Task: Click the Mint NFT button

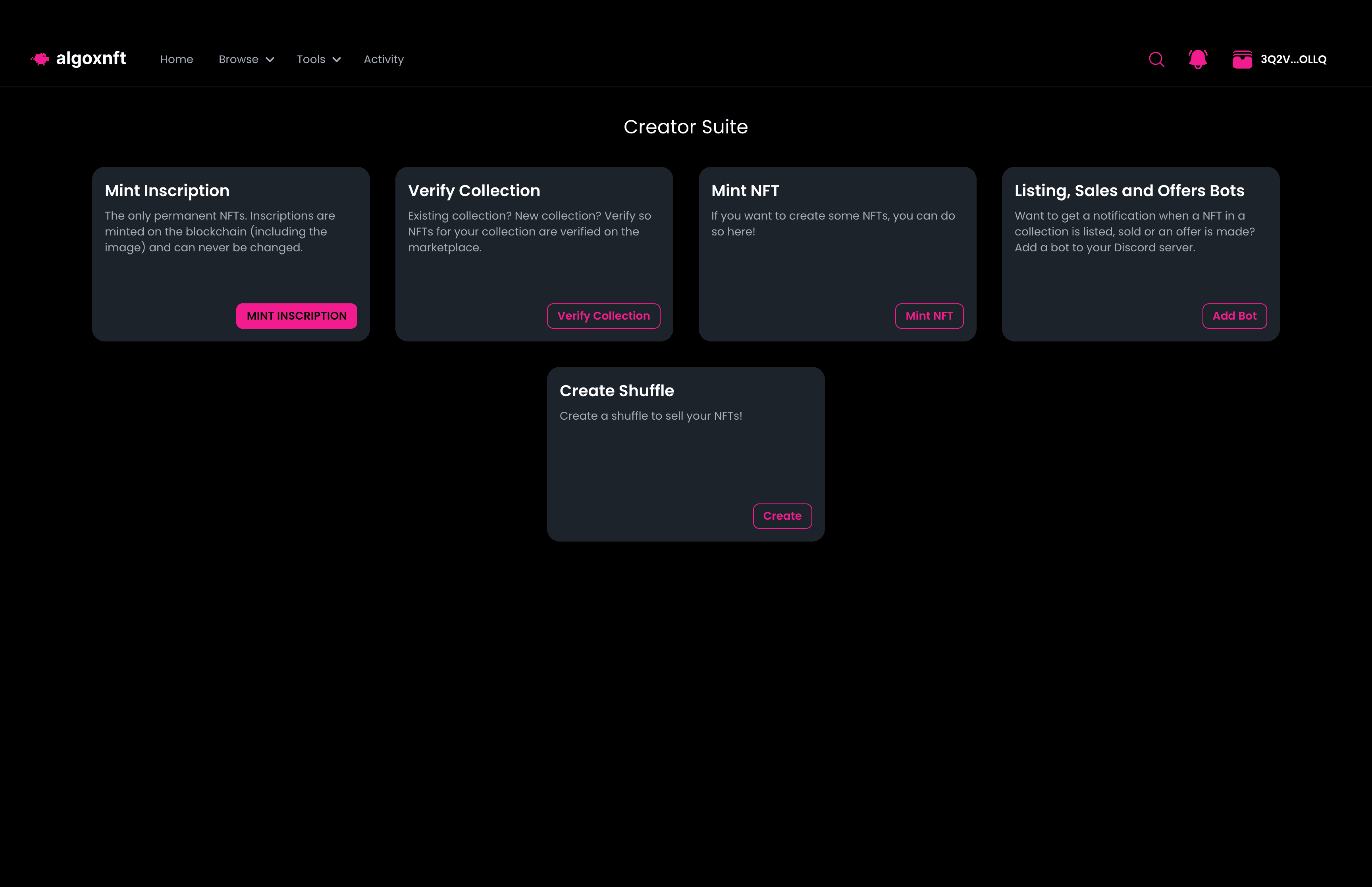Action: coord(929,316)
